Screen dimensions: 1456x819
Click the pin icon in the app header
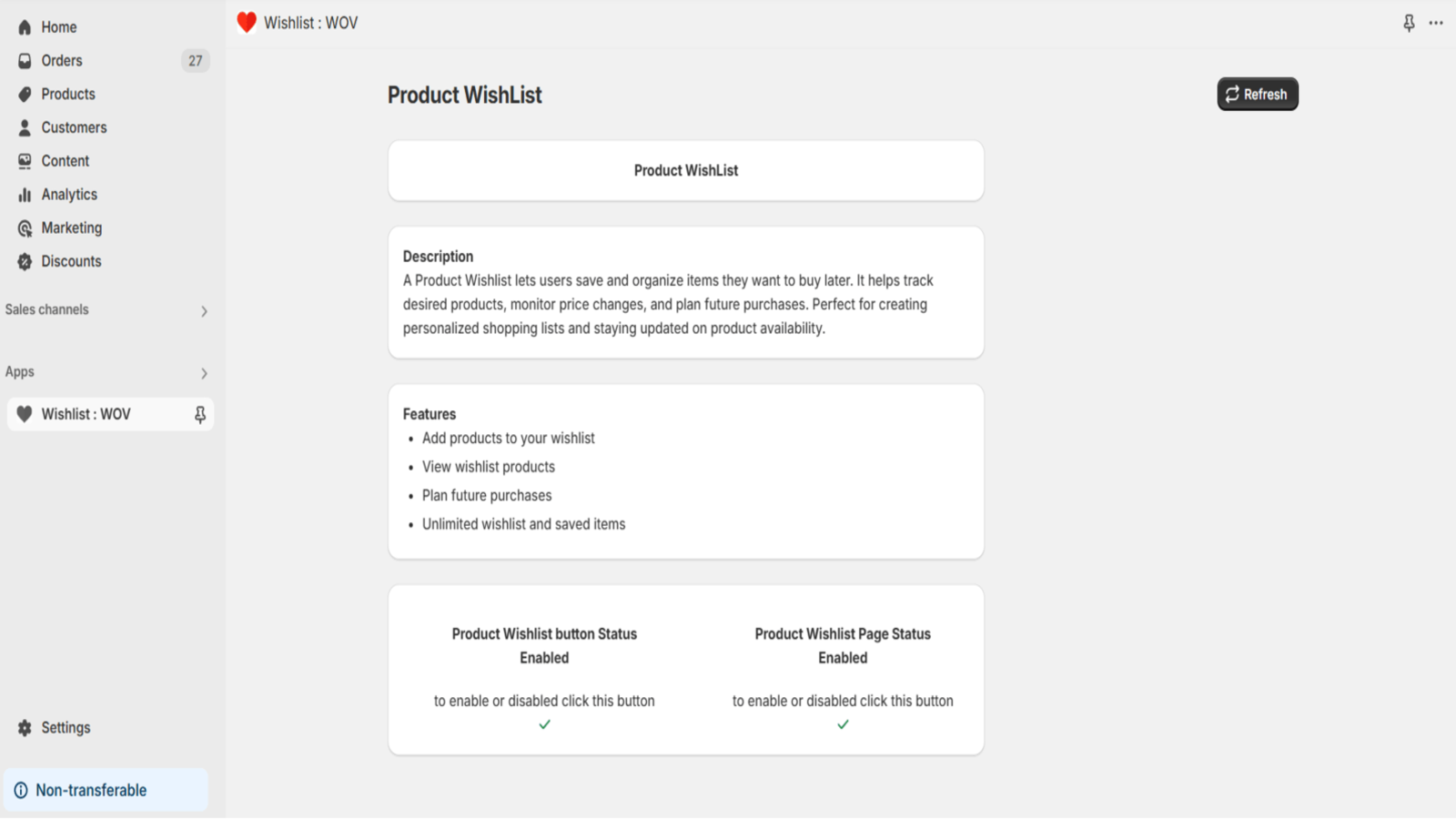[1408, 23]
